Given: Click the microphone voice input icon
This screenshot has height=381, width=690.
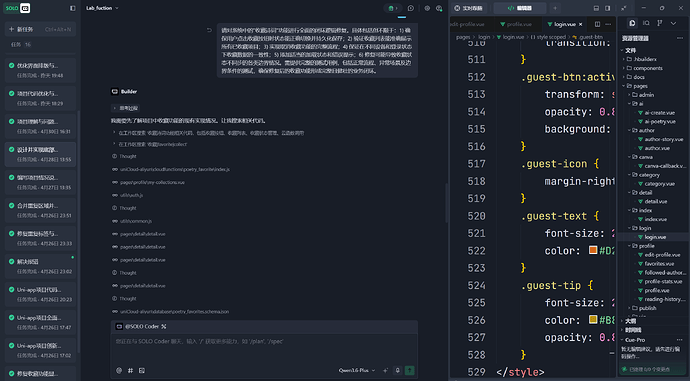Looking at the screenshot, I should coord(397,370).
